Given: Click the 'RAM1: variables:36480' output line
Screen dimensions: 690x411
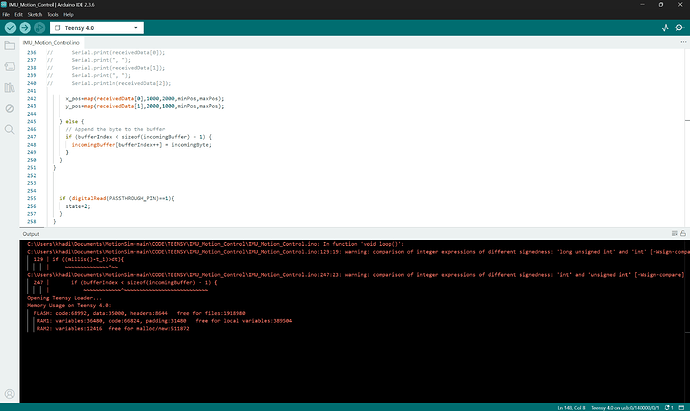Looking at the screenshot, I should [x=164, y=321].
